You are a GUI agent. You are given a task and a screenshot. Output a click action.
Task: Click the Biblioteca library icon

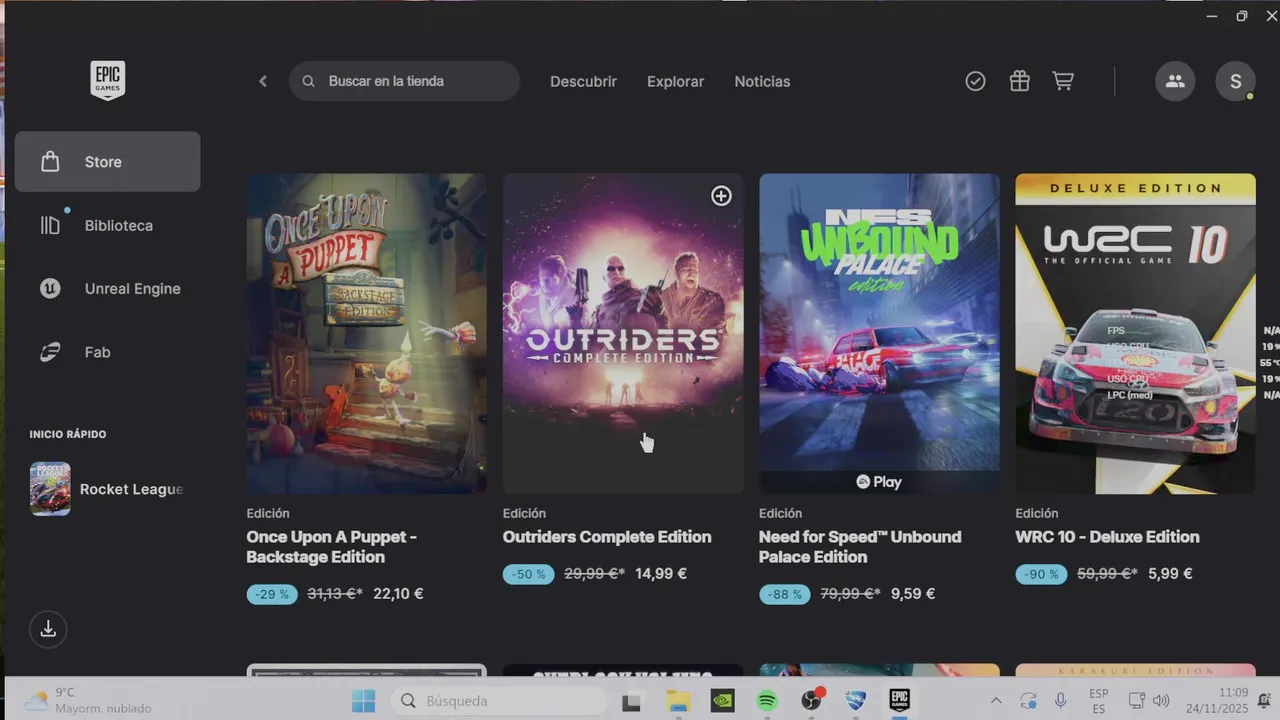[x=50, y=225]
